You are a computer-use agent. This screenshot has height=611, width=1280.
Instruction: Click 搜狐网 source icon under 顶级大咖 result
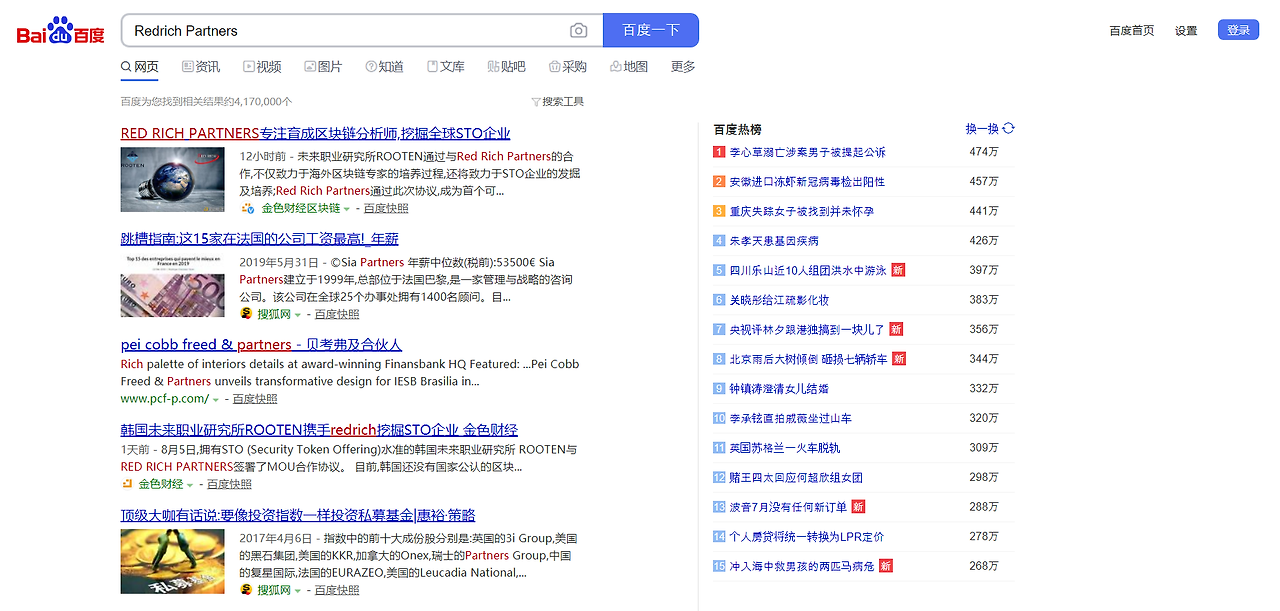click(x=246, y=590)
